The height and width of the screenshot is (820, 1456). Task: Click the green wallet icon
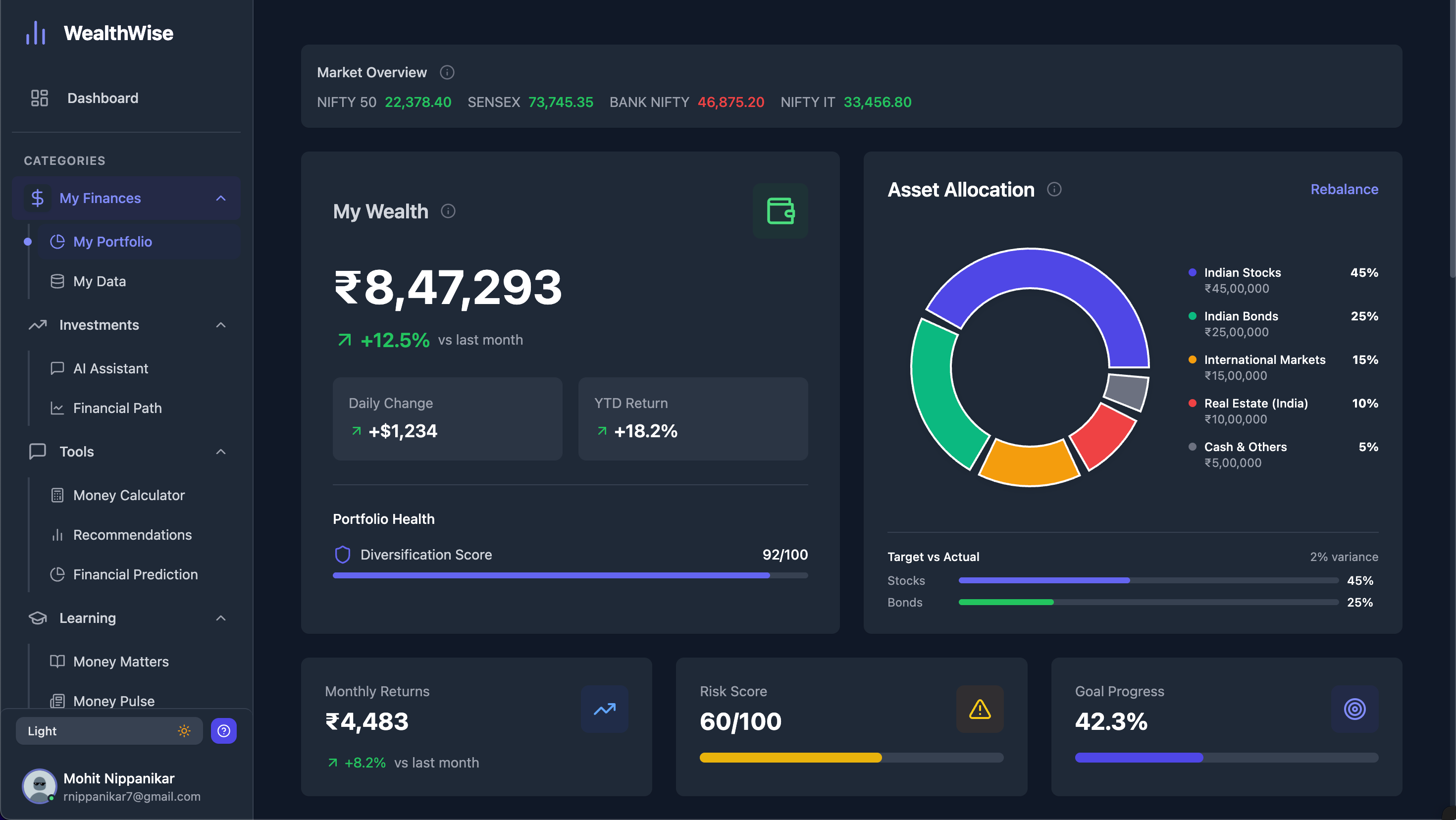click(x=780, y=211)
